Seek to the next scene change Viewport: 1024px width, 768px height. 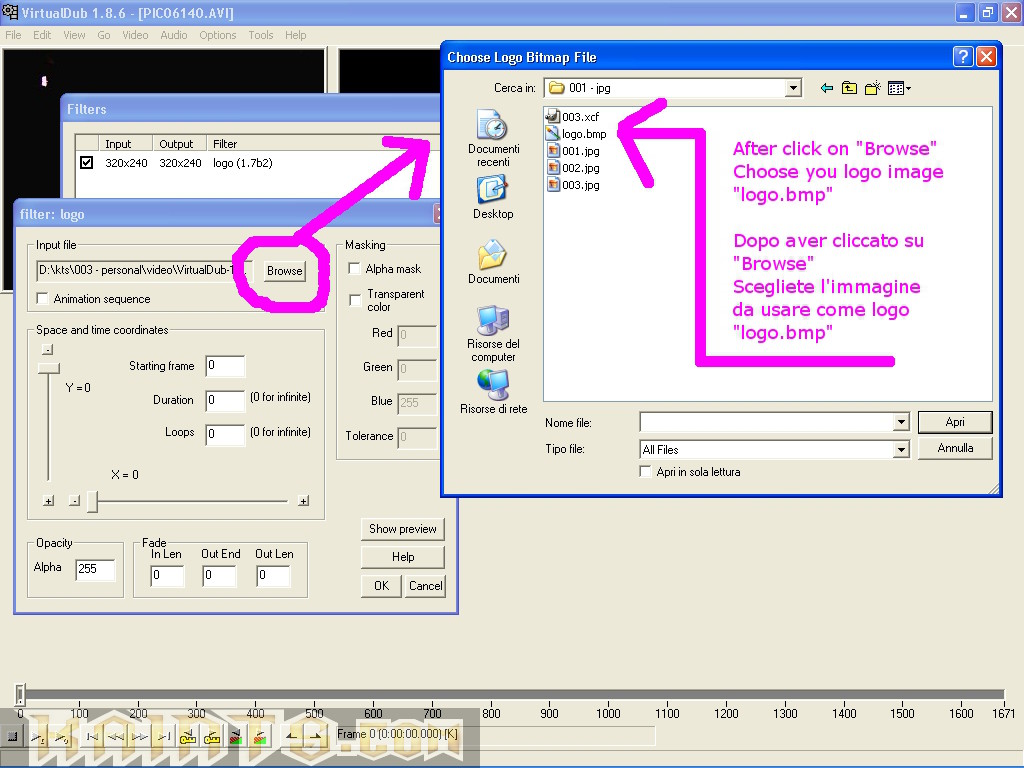[x=260, y=737]
